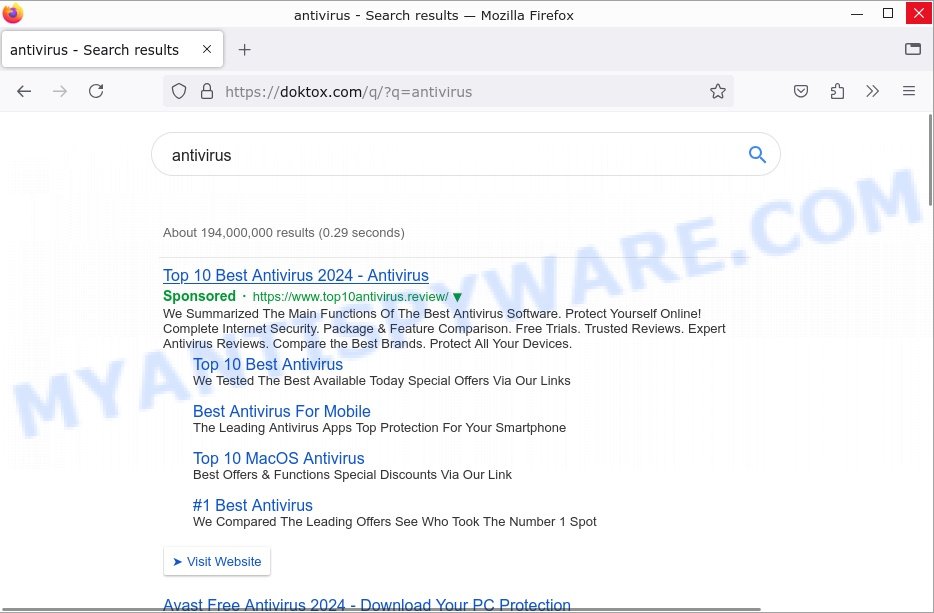Open Avast Free Antivirus 2024 result
The height and width of the screenshot is (613, 934).
(x=366, y=604)
